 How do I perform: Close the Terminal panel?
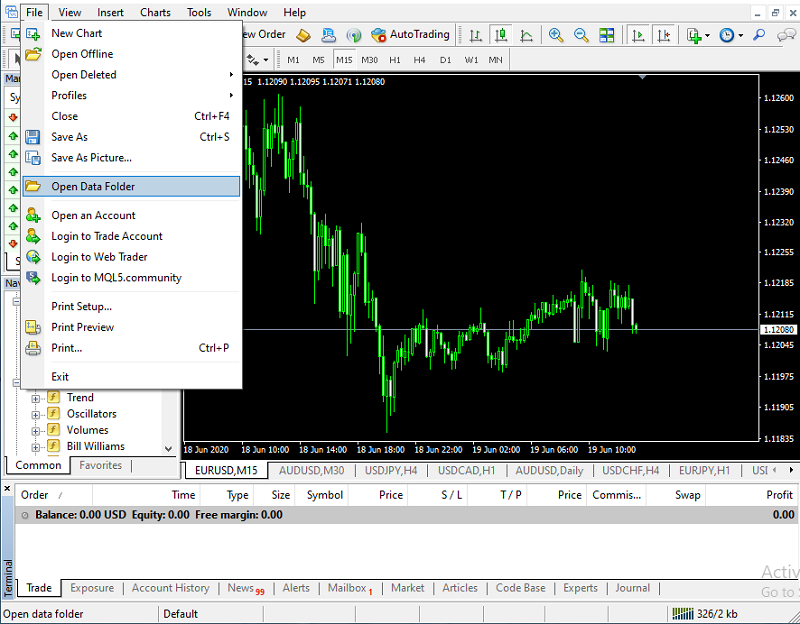pyautogui.click(x=7, y=489)
